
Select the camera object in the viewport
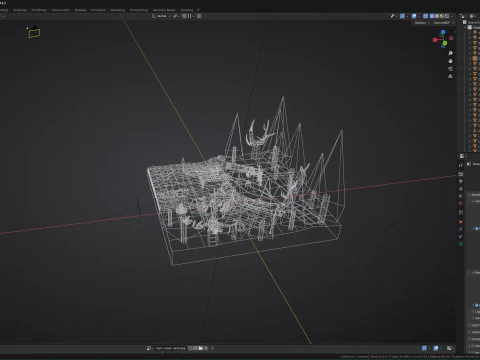point(34,32)
